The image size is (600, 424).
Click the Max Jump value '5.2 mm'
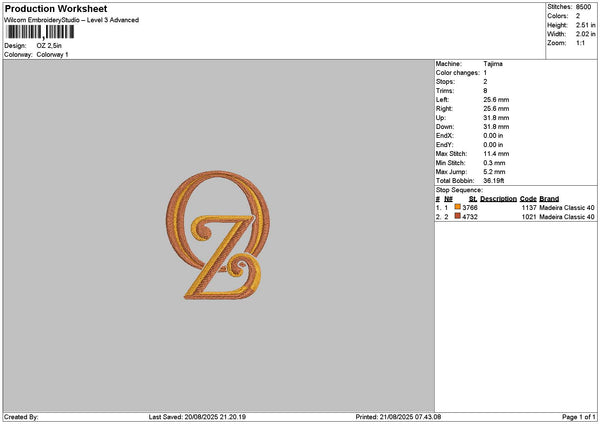[x=494, y=172]
